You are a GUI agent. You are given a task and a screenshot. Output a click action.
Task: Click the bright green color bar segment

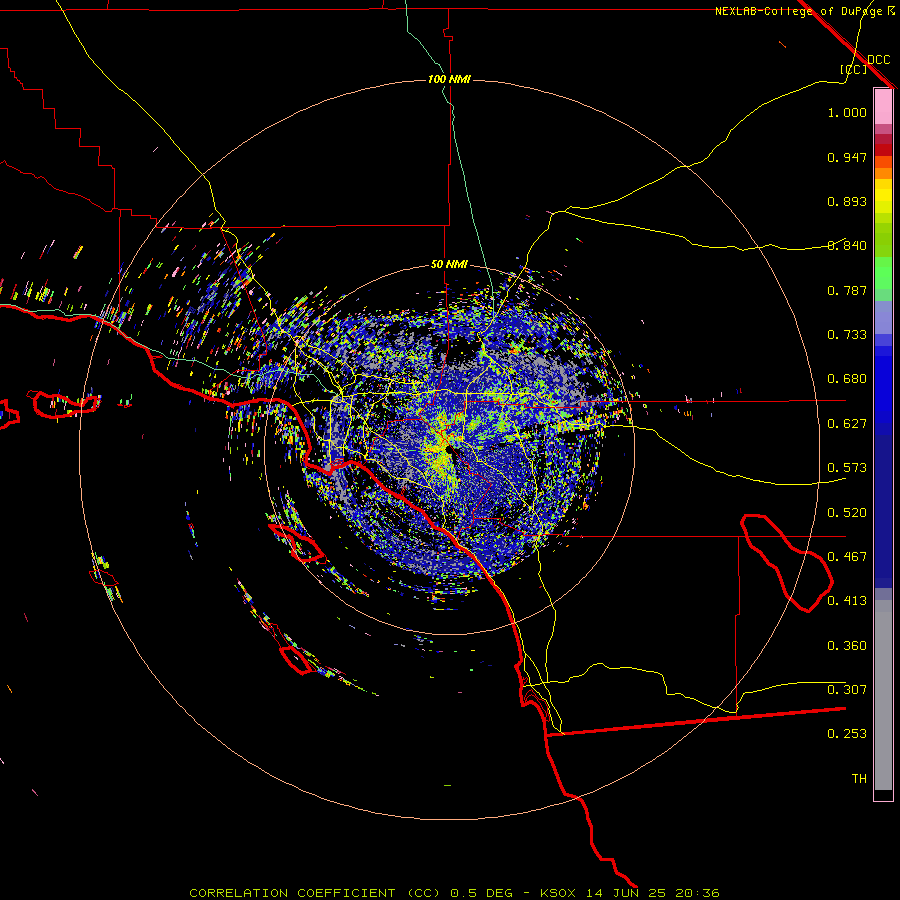883,273
